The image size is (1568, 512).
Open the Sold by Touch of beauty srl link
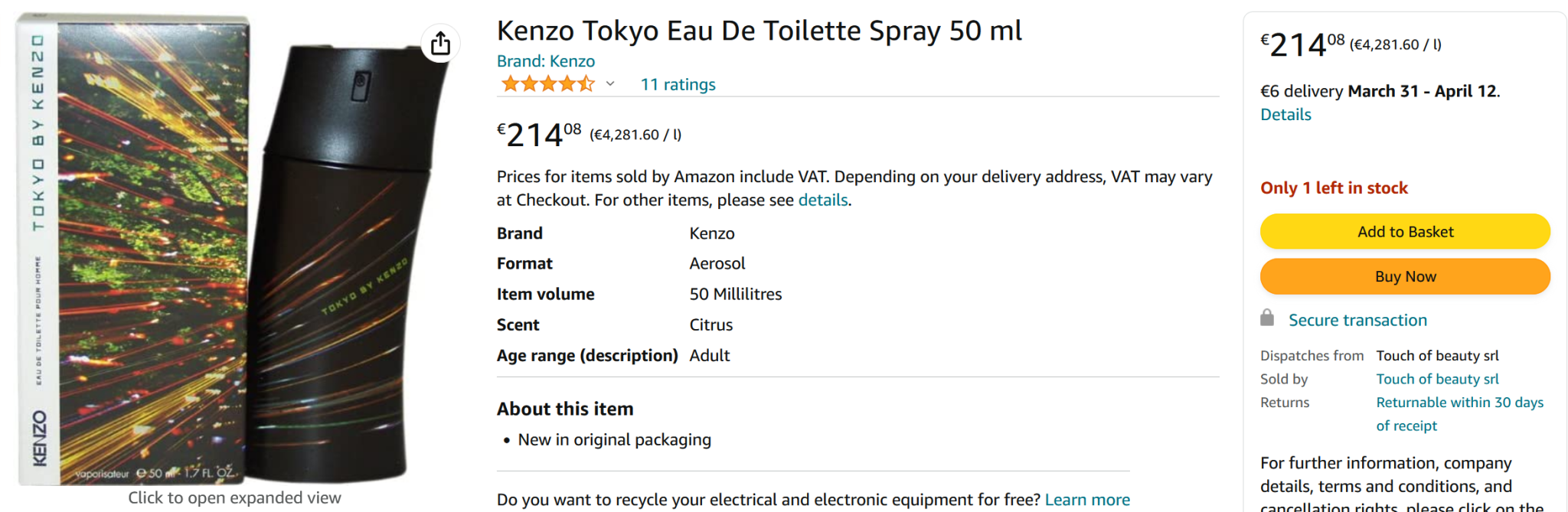(x=1437, y=379)
